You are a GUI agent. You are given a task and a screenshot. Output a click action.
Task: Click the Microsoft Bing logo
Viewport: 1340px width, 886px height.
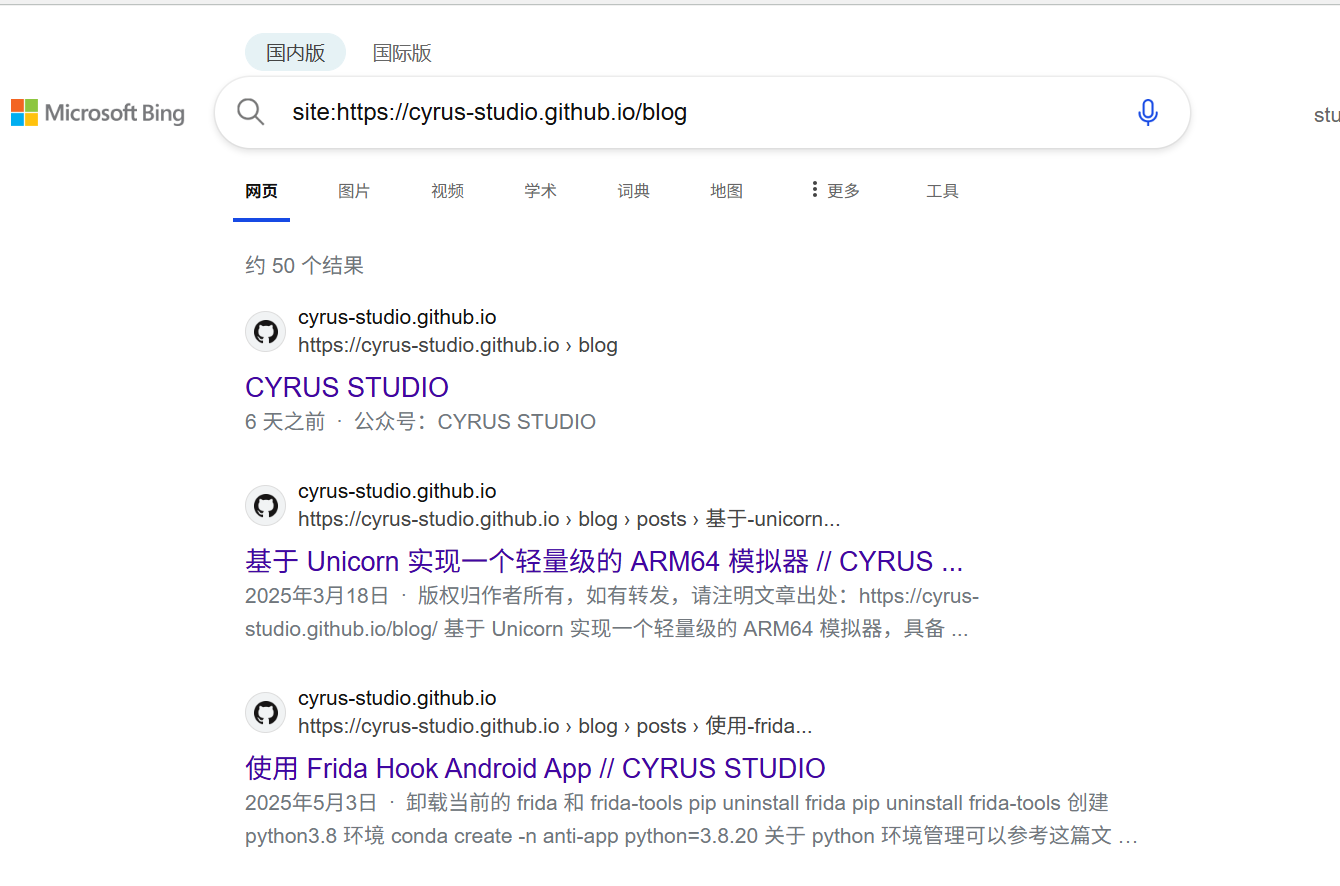click(x=98, y=113)
